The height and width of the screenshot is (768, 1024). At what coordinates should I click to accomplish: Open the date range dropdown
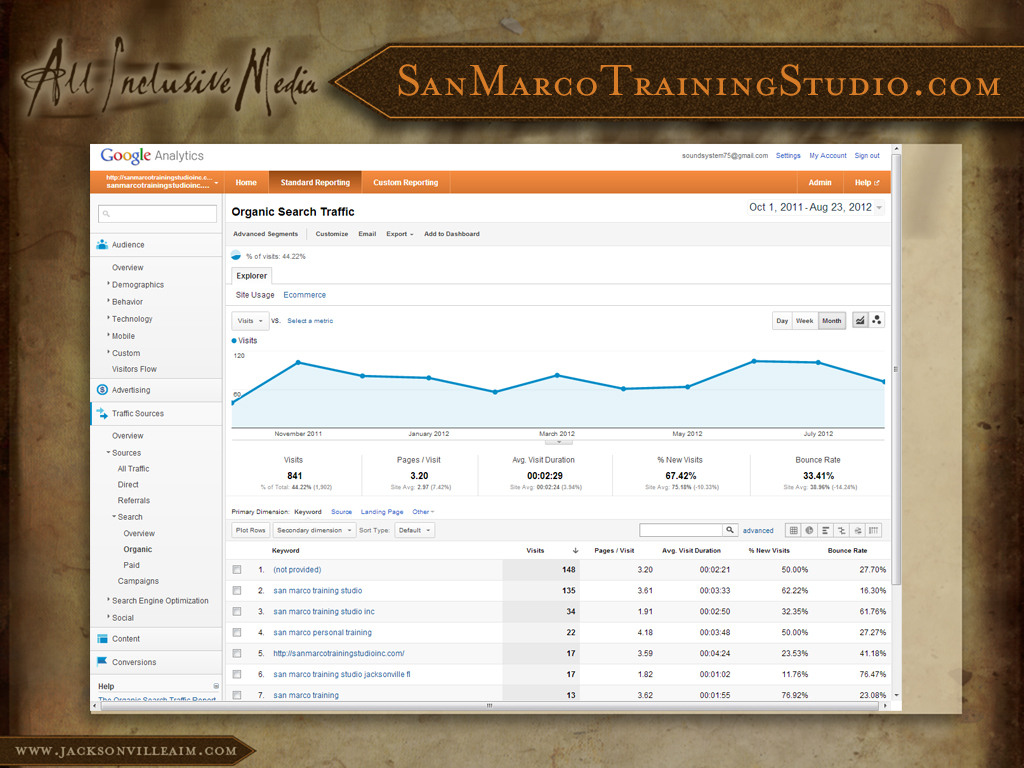[816, 208]
